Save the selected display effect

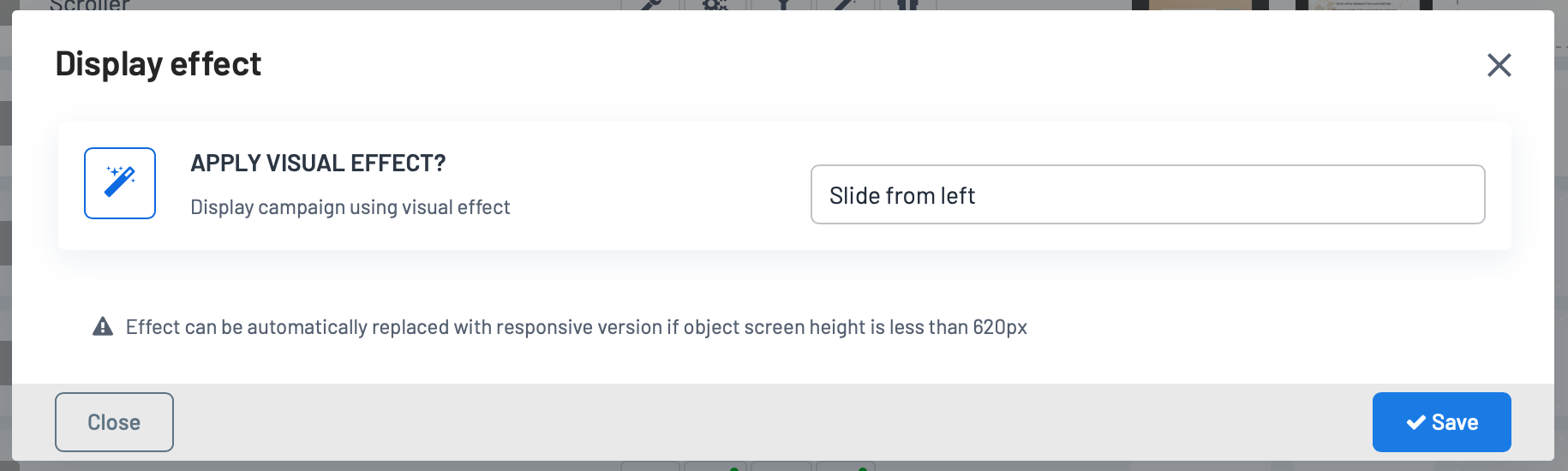point(1441,422)
